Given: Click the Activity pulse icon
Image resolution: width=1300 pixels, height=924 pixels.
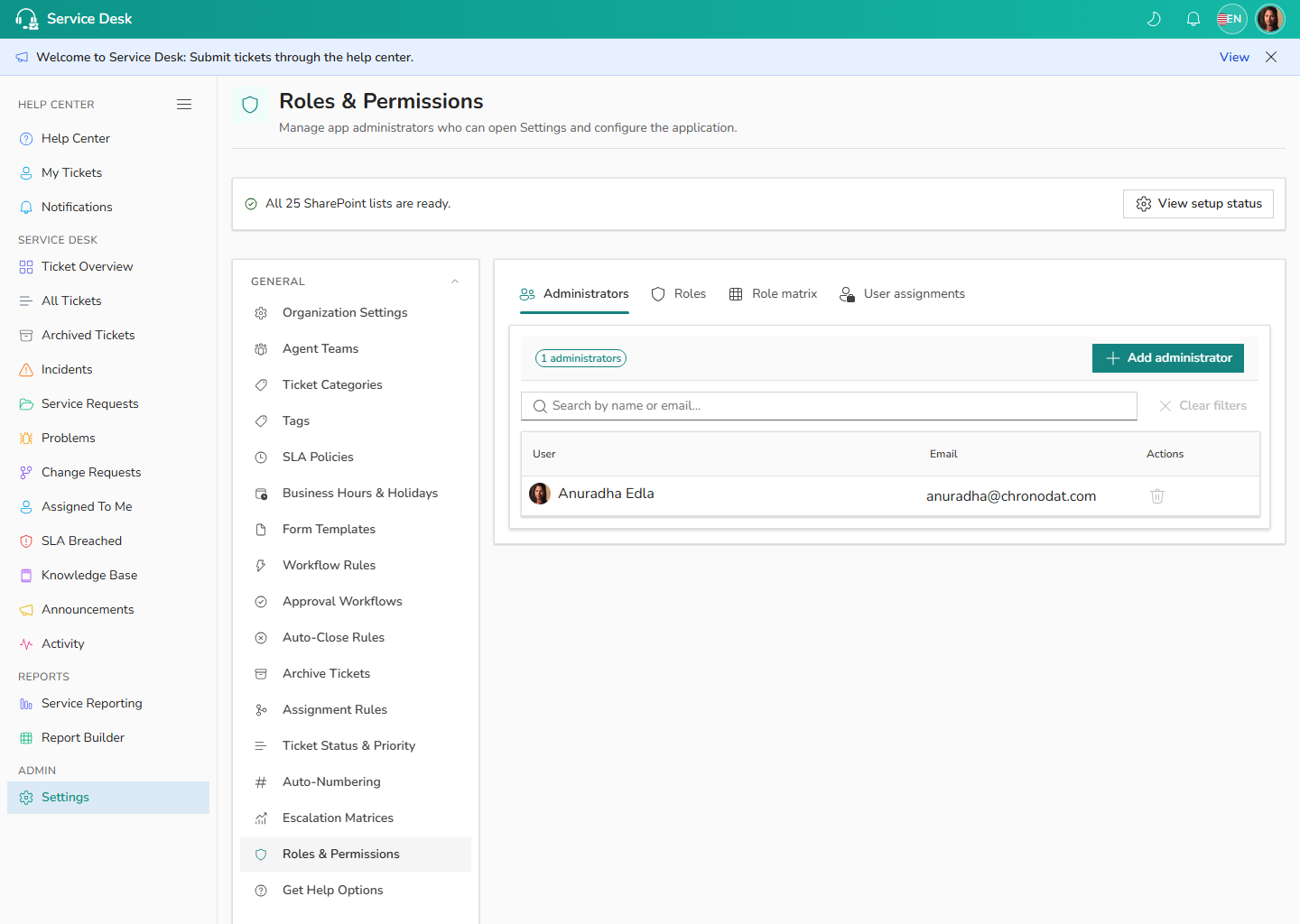Looking at the screenshot, I should 26,643.
